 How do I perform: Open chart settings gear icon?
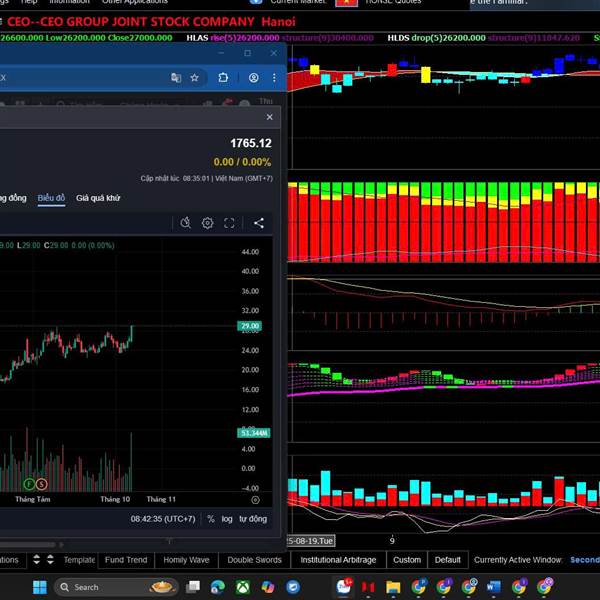[207, 223]
